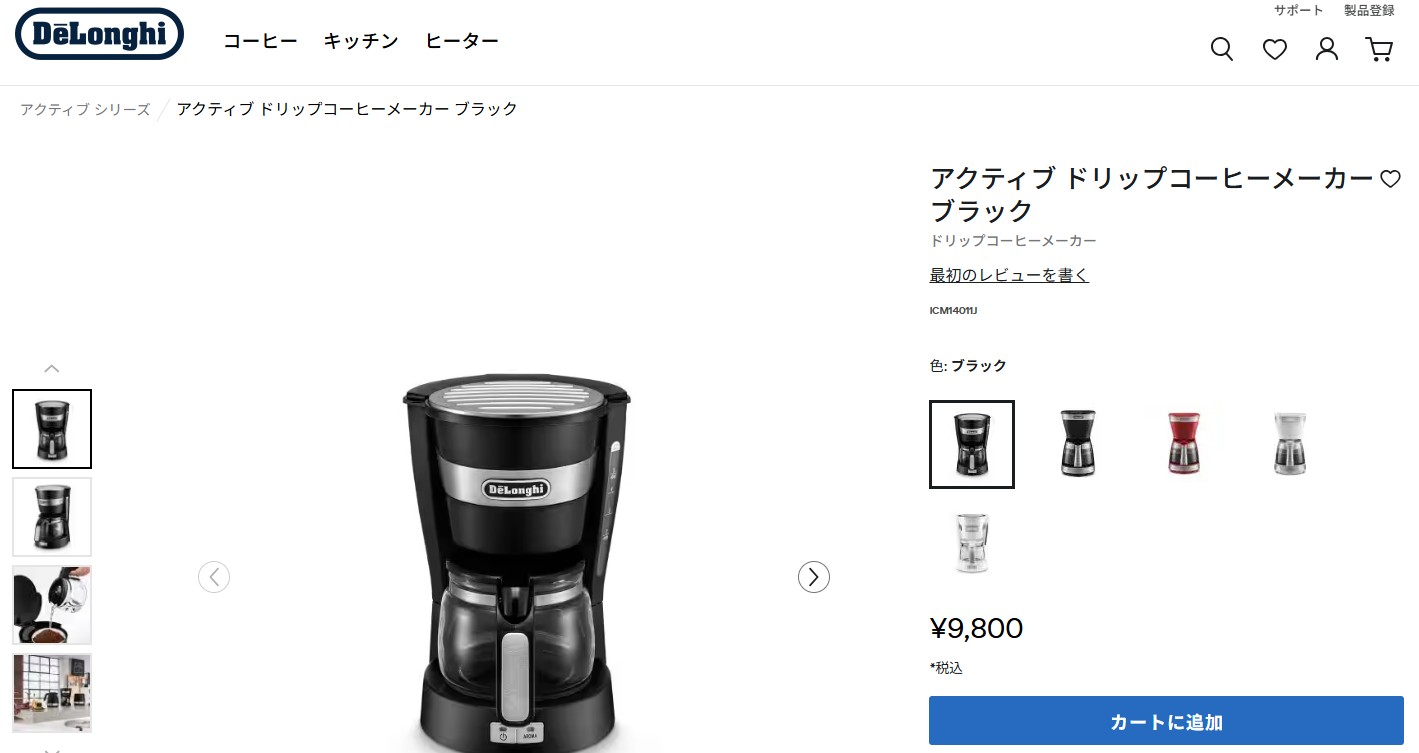The height and width of the screenshot is (753, 1419).
Task: Click the De'Longhi logo
Action: click(x=99, y=34)
